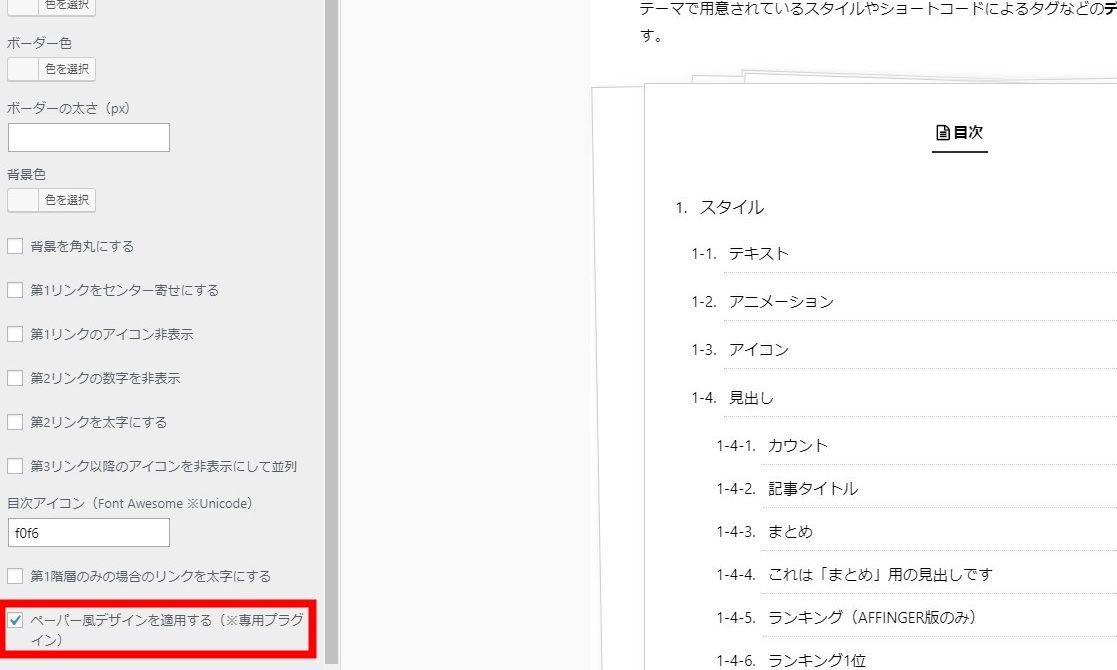1117x670 pixels.
Task: Check 第1リンクをセンター寄せにする option
Action: point(15,290)
